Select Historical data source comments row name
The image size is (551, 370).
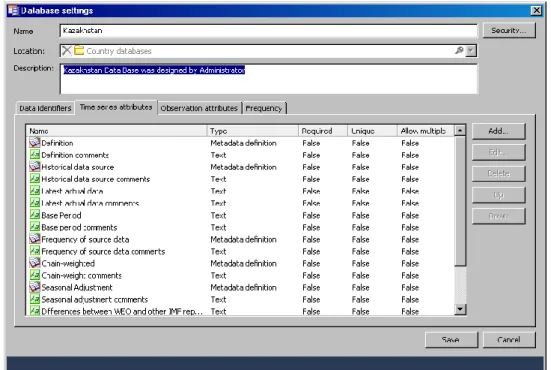click(96, 179)
